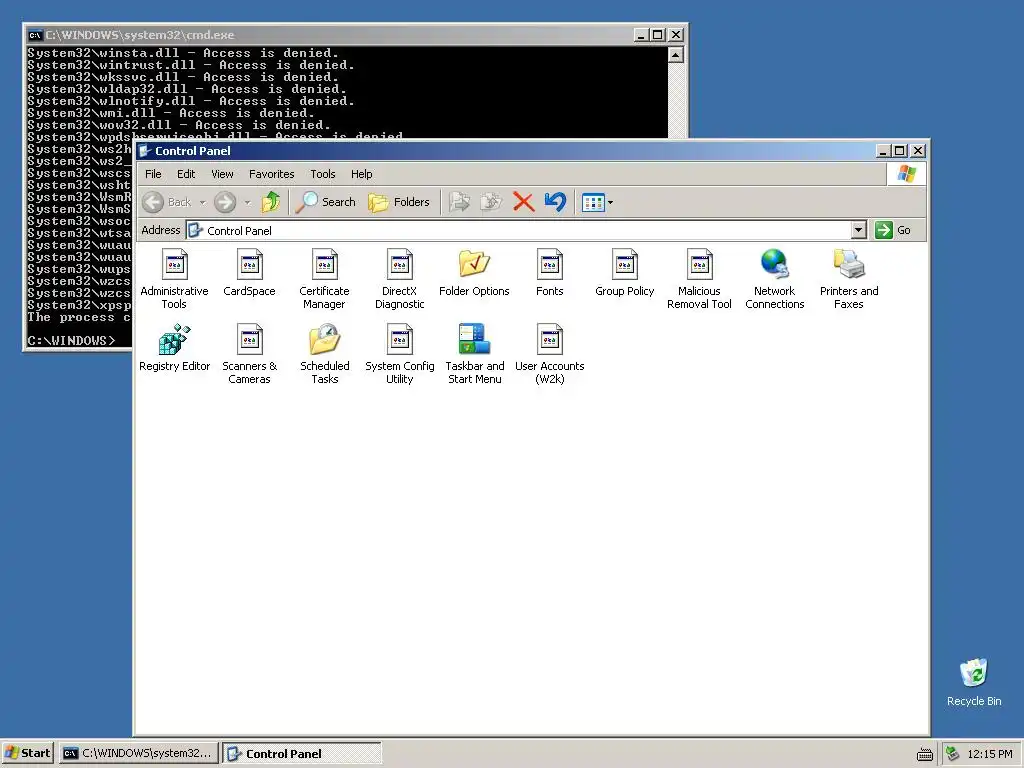
Task: Click the blue Undo toolbar icon
Action: [x=555, y=202]
